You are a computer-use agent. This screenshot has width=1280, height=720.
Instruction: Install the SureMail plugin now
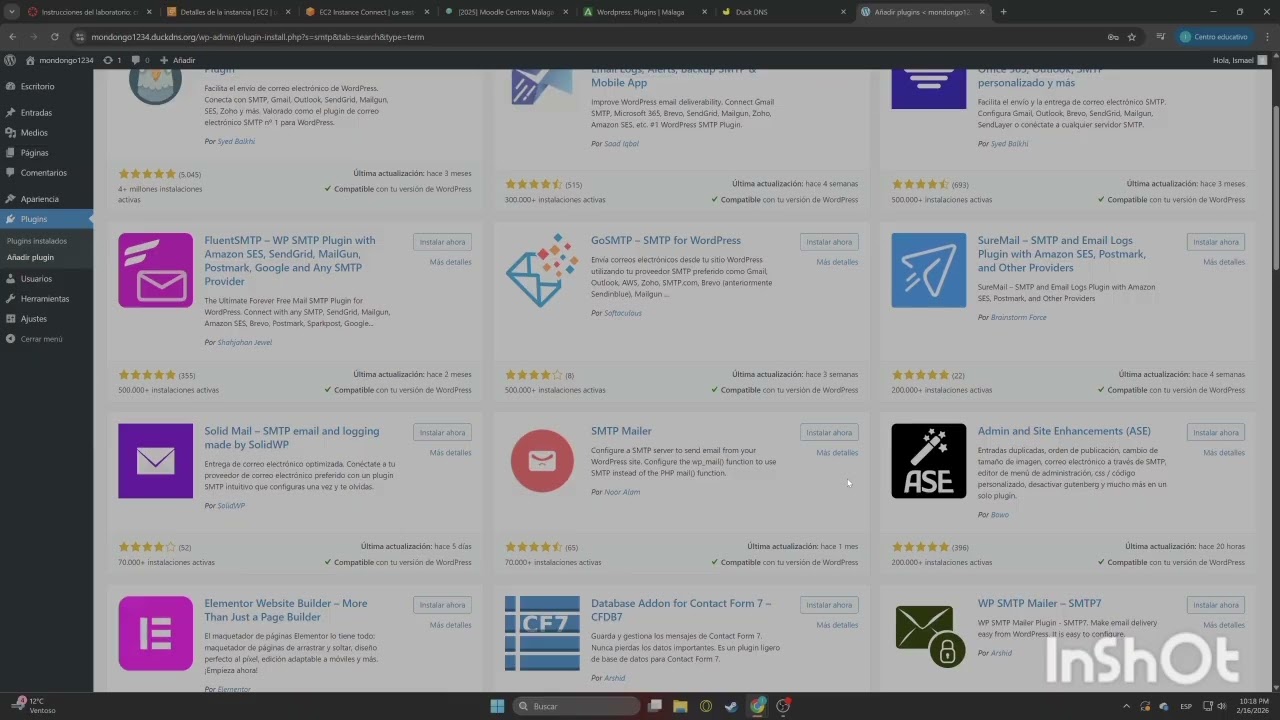click(x=1216, y=242)
